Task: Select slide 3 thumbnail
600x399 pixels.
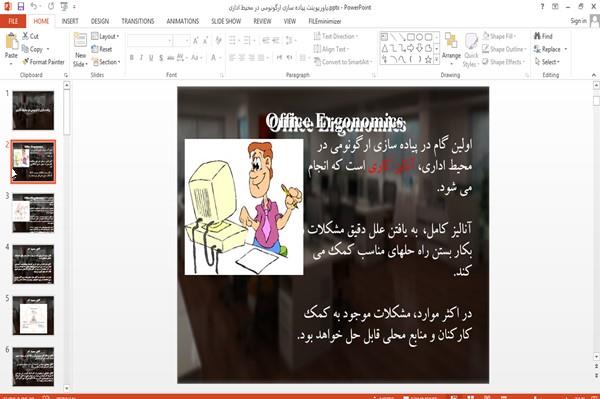Action: pyautogui.click(x=33, y=213)
